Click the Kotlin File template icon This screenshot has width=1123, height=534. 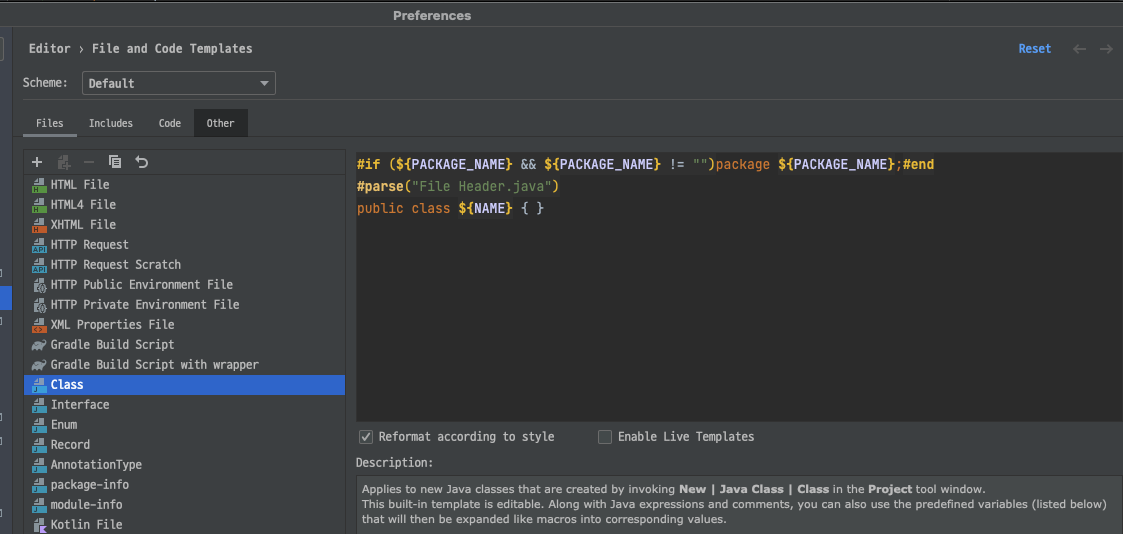(x=39, y=525)
